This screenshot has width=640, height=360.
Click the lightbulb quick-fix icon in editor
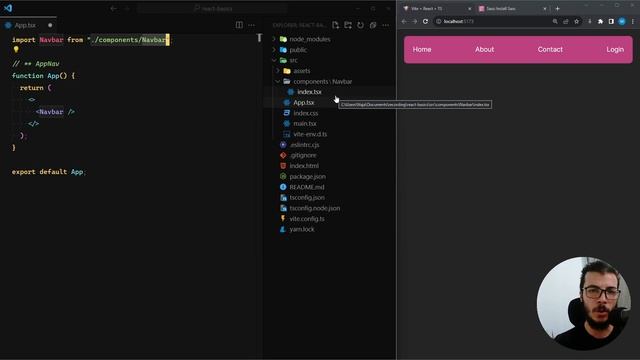(16, 49)
